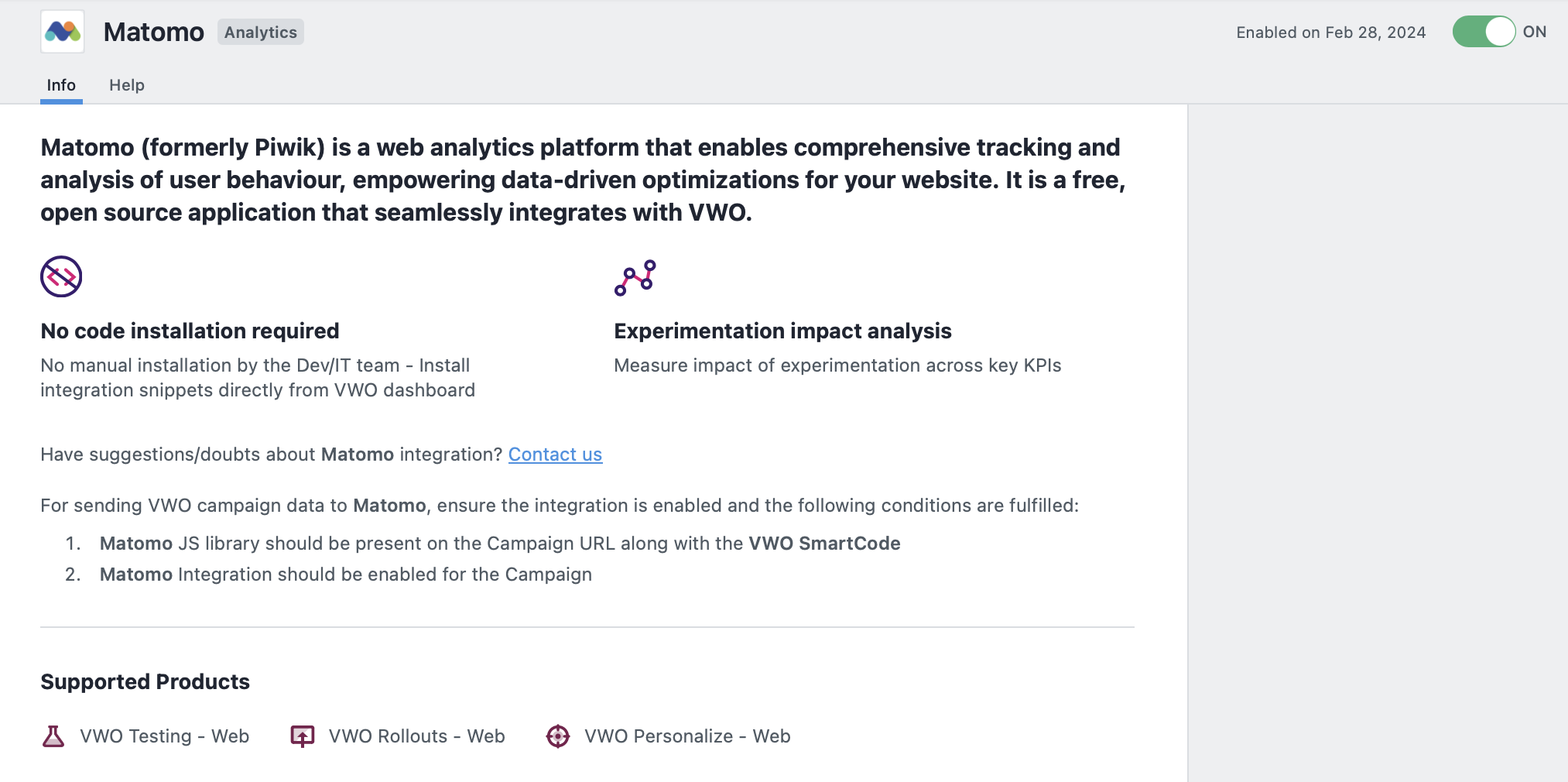Click the Matomo title text
1568x782 pixels.
[x=154, y=33]
